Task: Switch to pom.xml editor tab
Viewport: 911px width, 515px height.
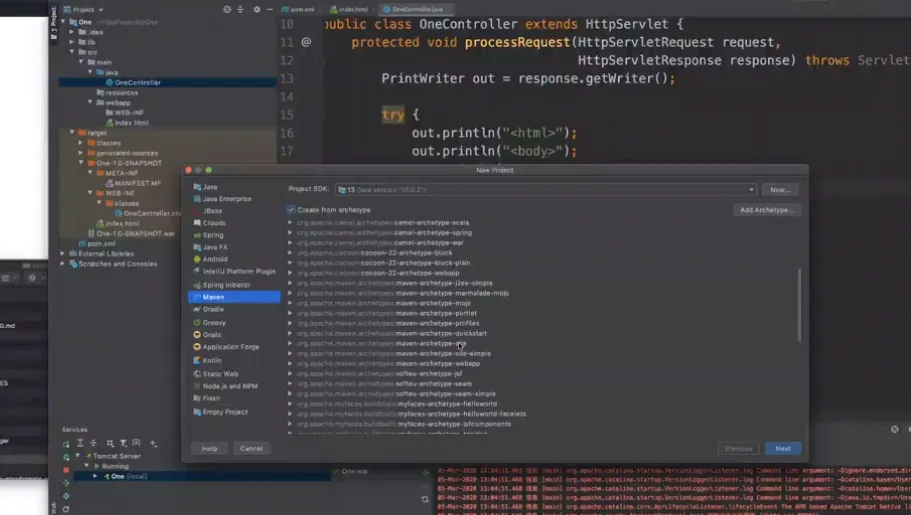Action: [298, 9]
